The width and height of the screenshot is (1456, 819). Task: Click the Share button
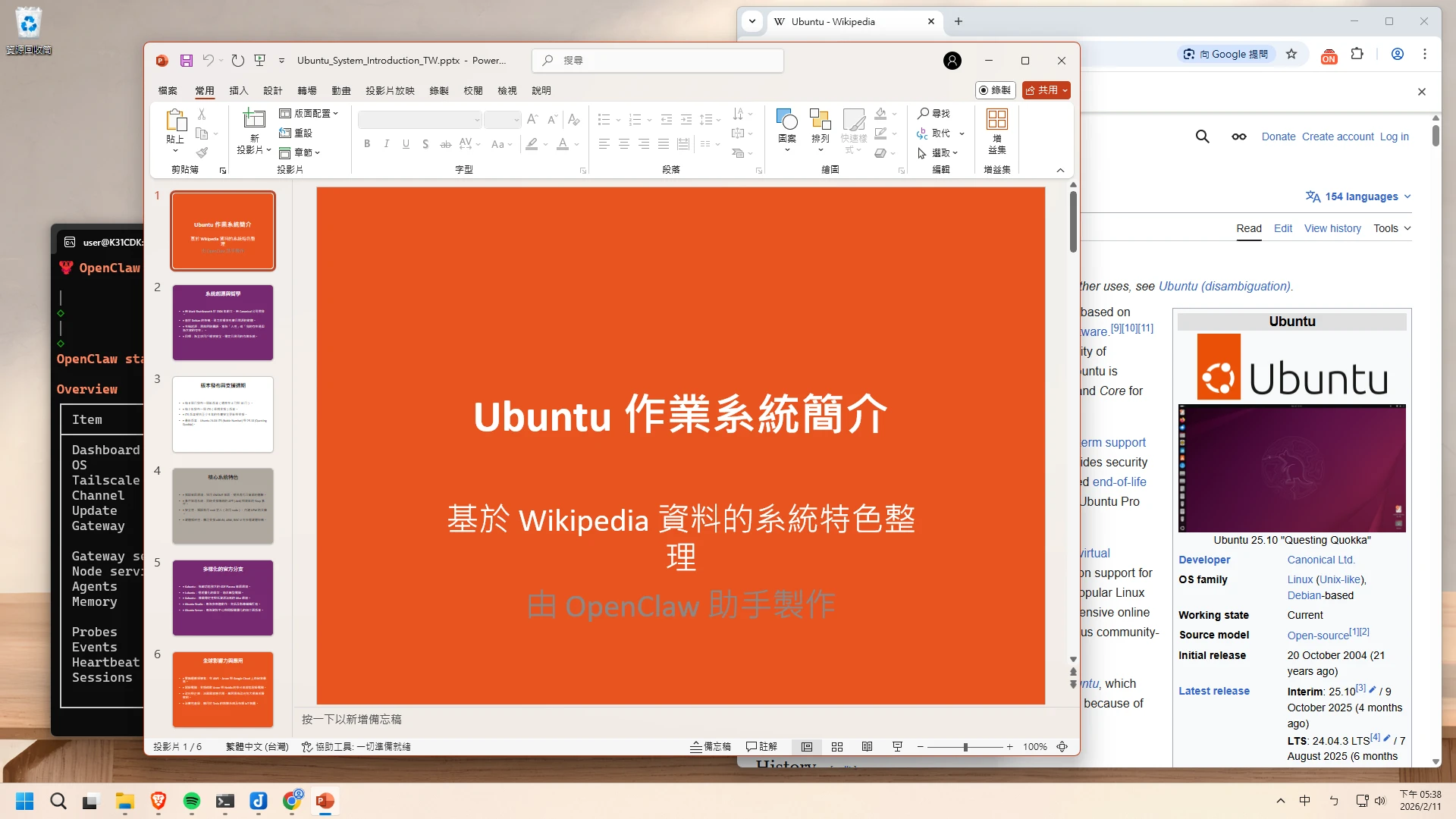coord(1043,90)
